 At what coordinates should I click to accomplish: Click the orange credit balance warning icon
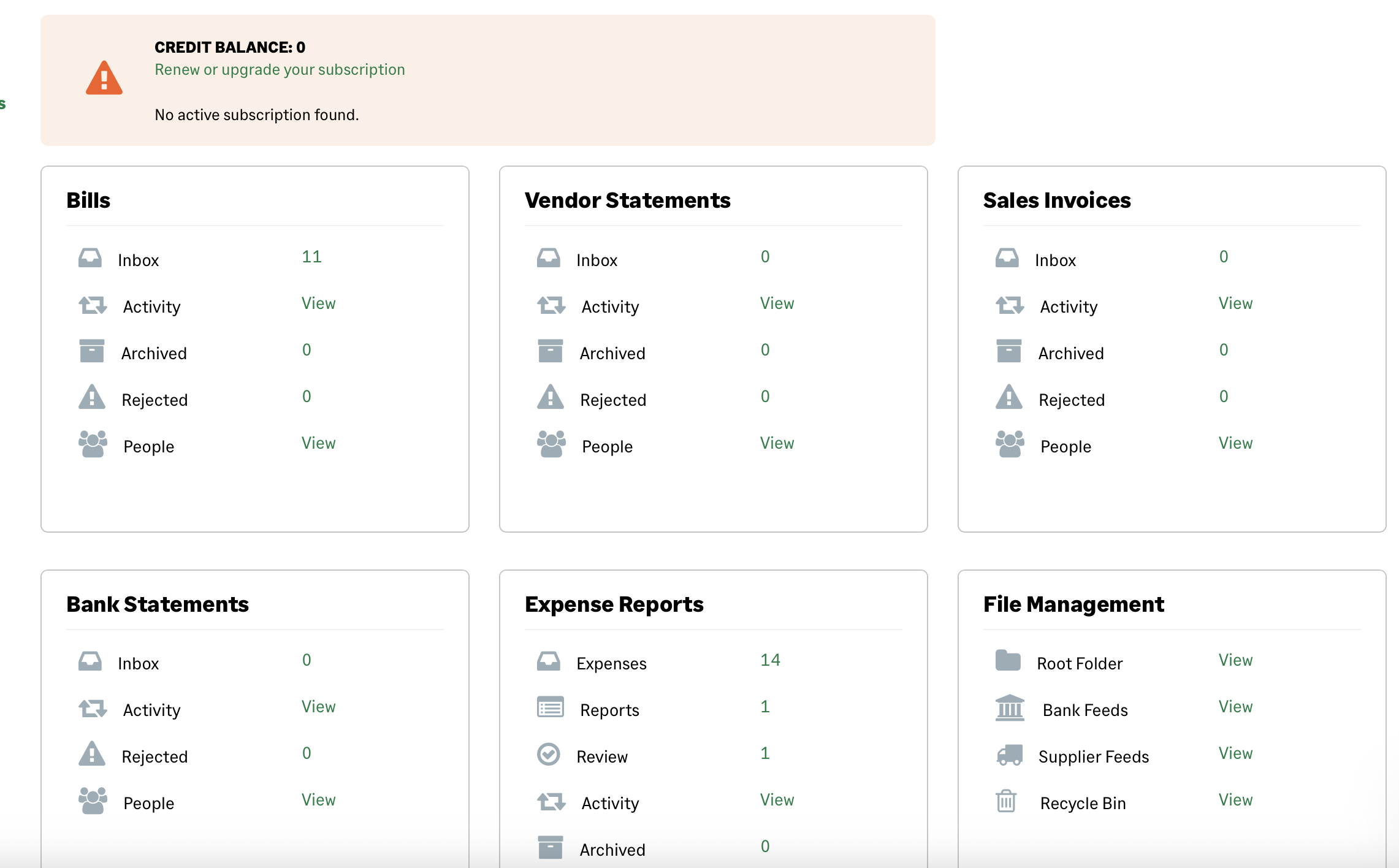point(104,78)
